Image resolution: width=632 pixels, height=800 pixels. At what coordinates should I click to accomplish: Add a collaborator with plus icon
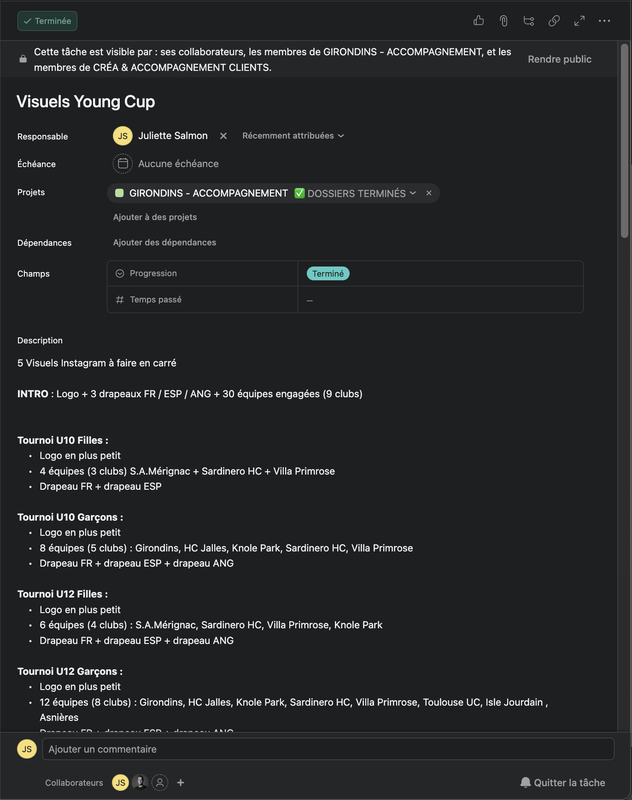click(181, 782)
